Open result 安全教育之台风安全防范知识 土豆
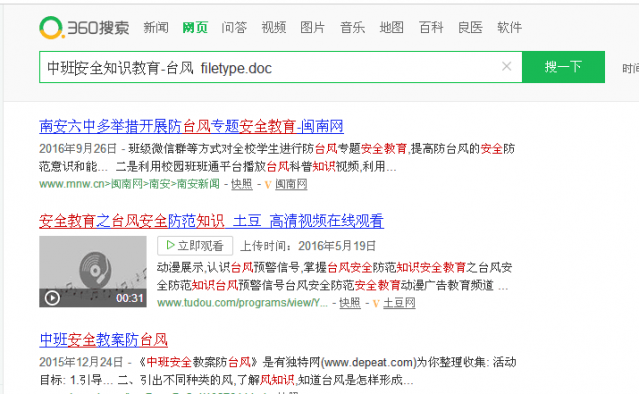The height and width of the screenshot is (394, 639). (211, 221)
